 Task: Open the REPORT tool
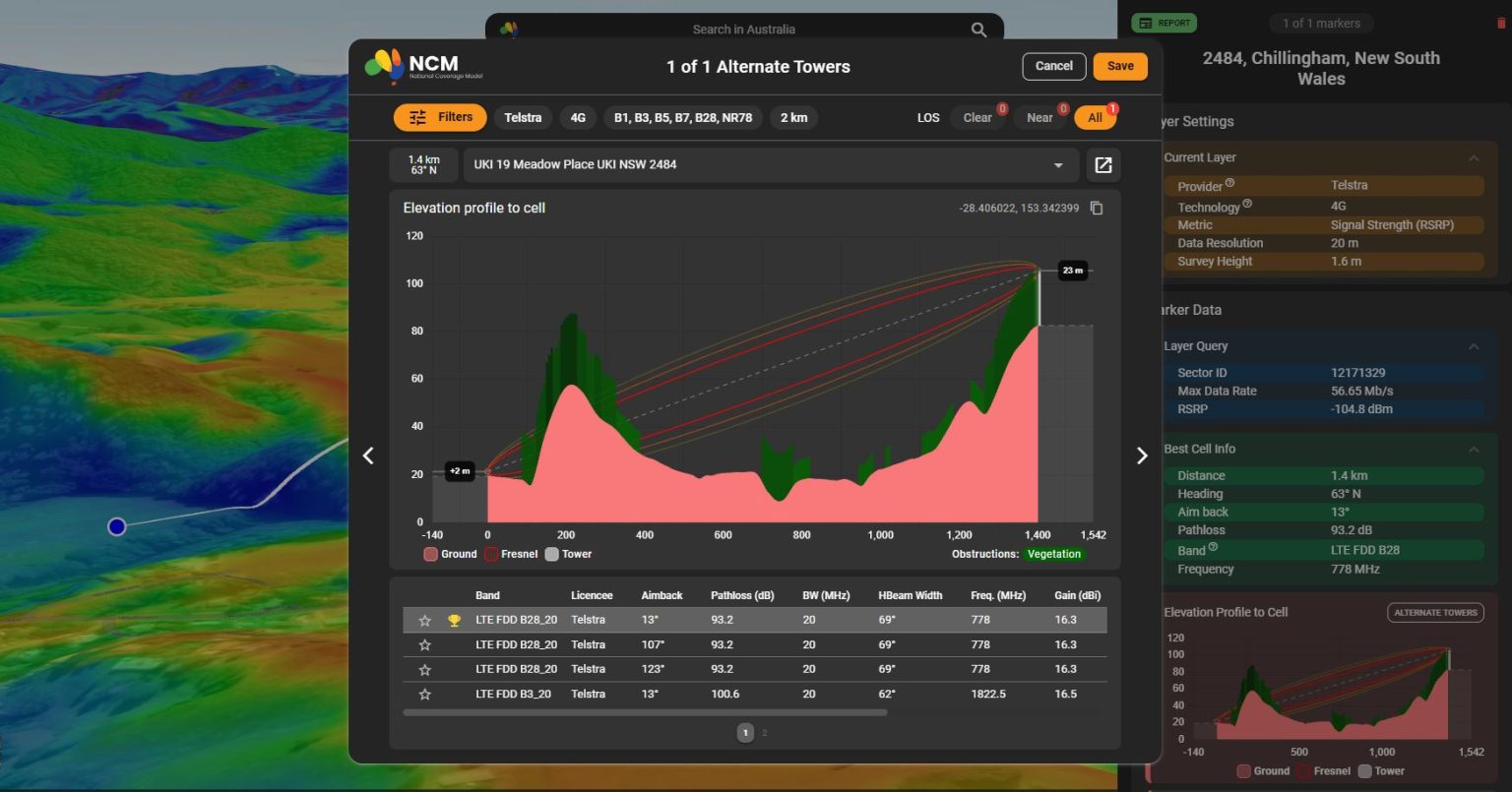[x=1164, y=23]
